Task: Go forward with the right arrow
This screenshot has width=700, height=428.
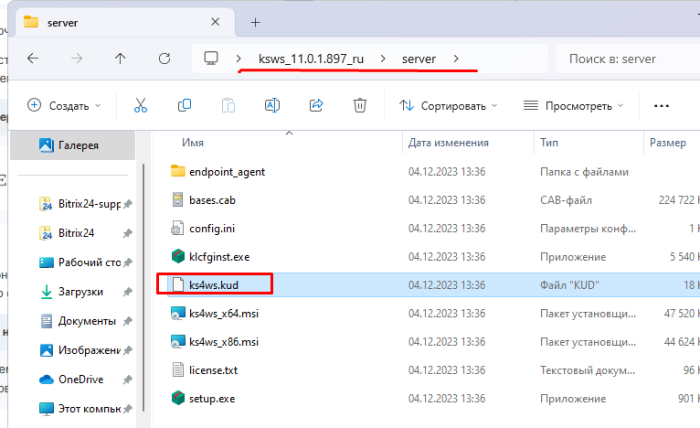Action: pos(76,58)
